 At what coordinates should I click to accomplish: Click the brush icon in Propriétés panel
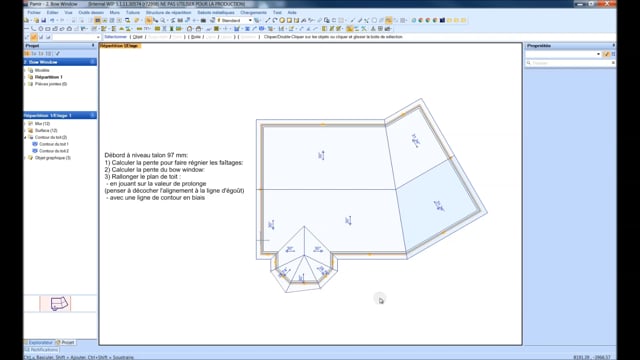[x=607, y=54]
